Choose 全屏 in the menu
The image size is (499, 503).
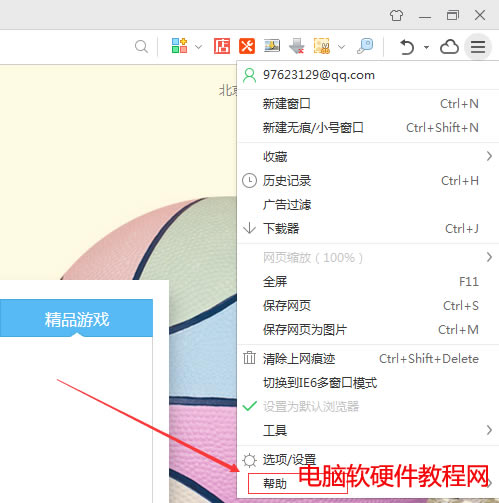click(x=368, y=282)
